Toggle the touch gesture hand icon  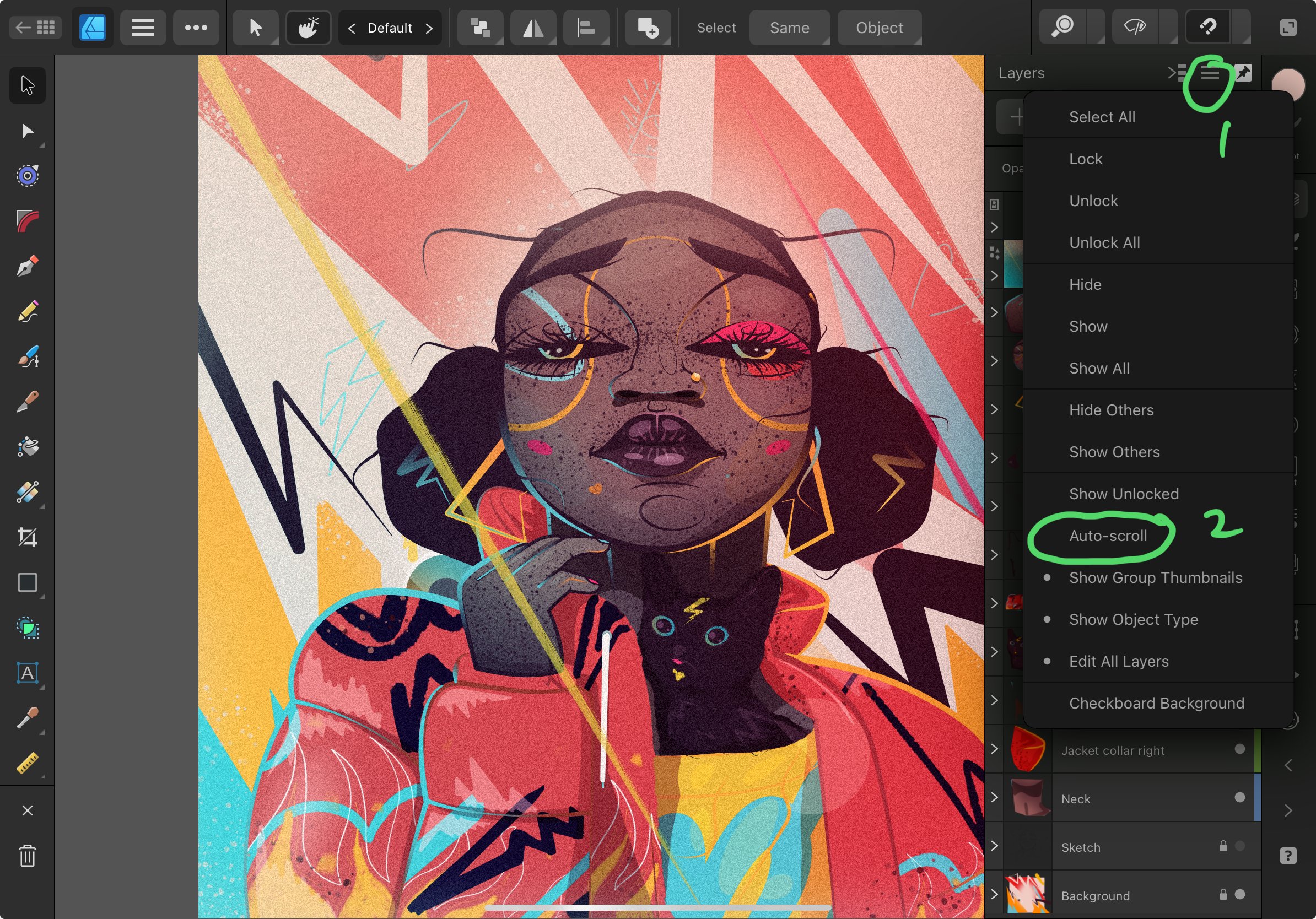point(309,28)
